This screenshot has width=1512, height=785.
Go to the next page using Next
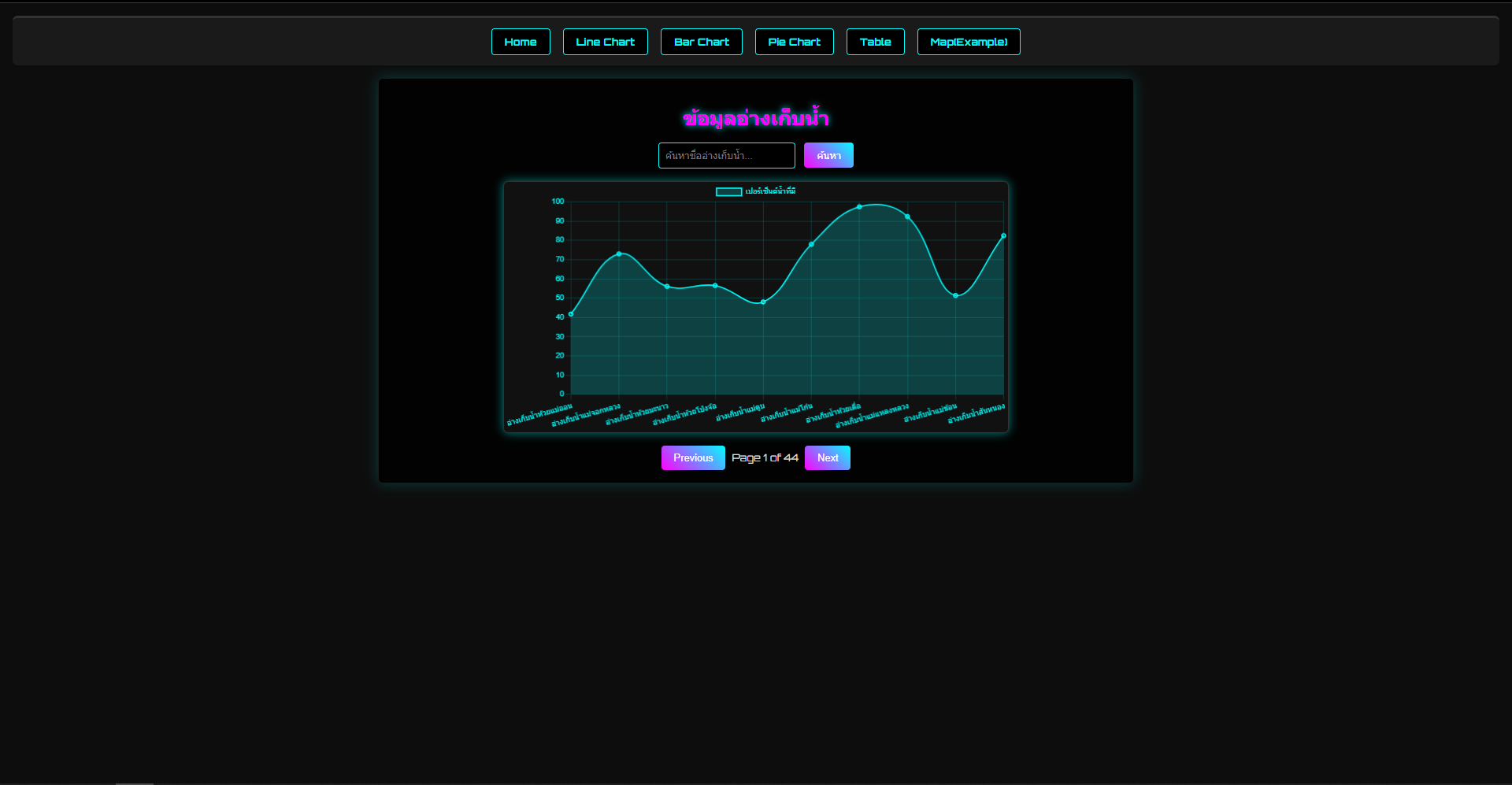(826, 457)
